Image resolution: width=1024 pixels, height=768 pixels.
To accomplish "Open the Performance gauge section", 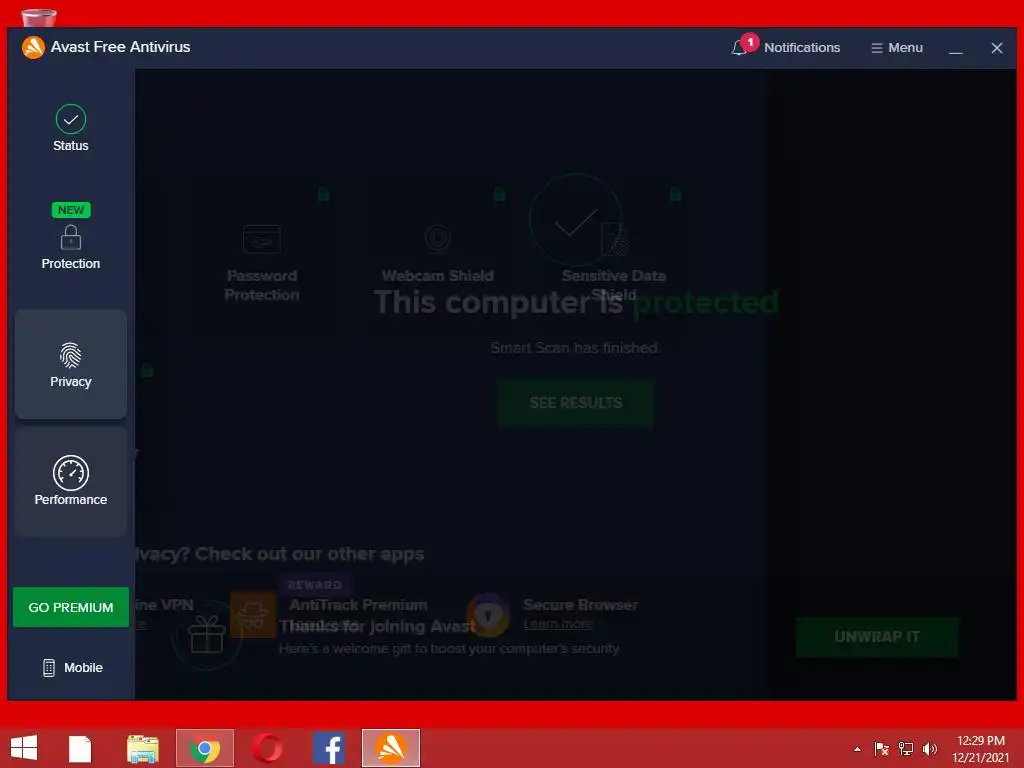I will [71, 482].
